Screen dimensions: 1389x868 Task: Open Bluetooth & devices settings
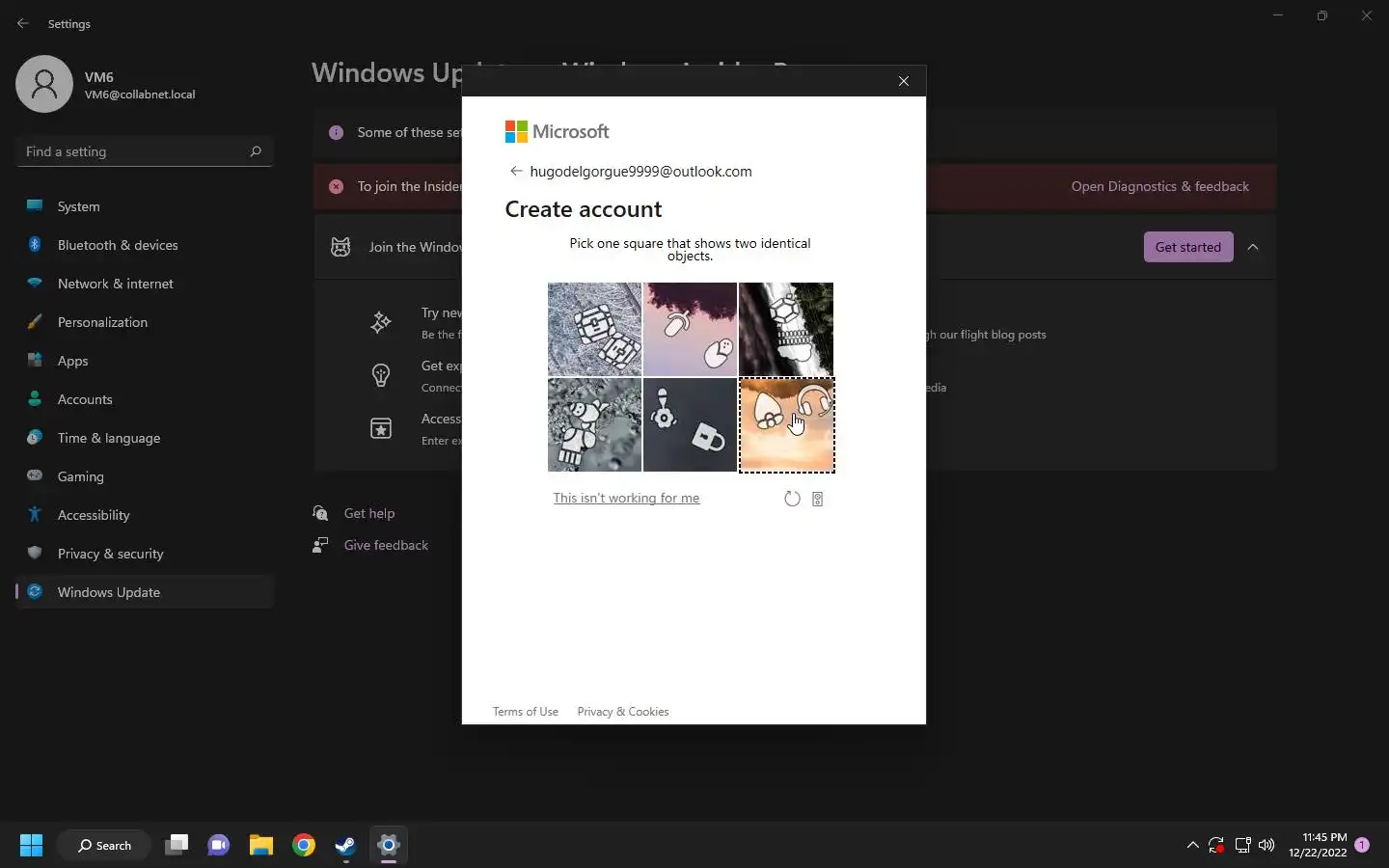(x=145, y=245)
